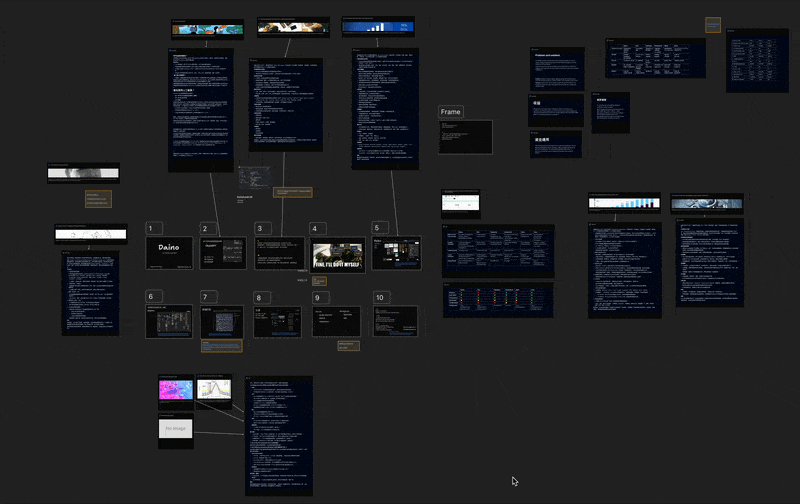Select the line graph image card
Viewport: 800px width, 504px height.
coord(214,391)
